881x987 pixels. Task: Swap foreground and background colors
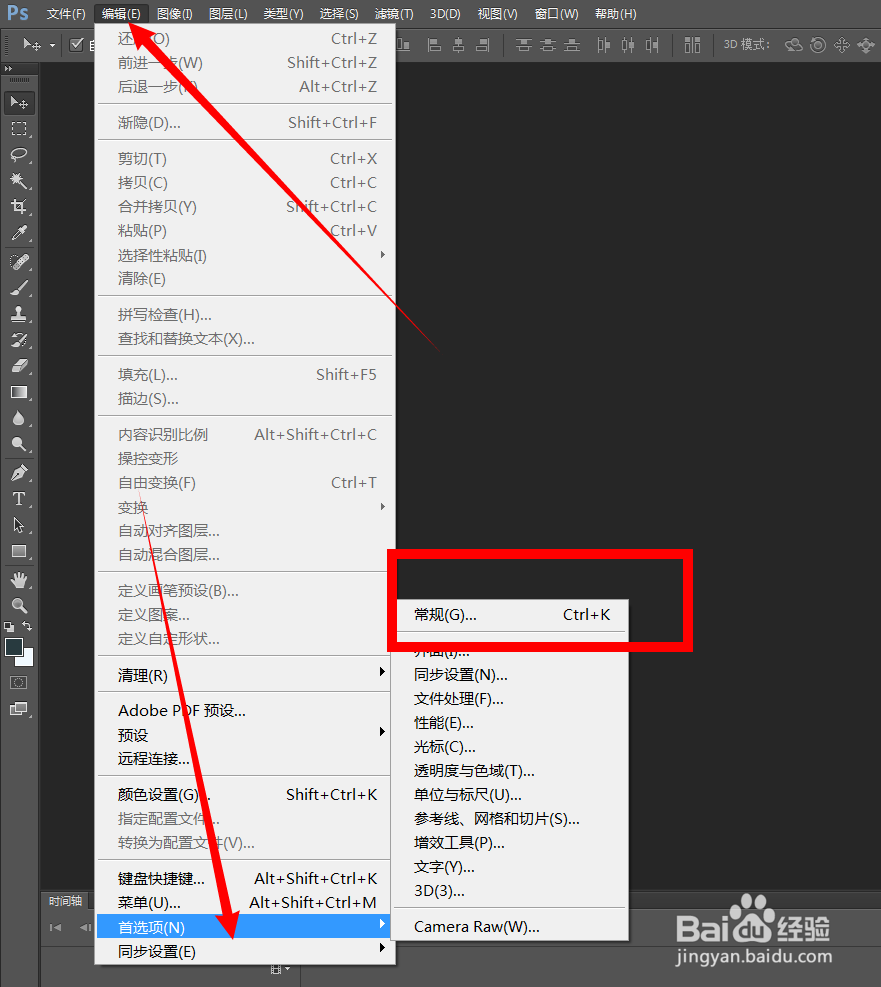pyautogui.click(x=27, y=626)
